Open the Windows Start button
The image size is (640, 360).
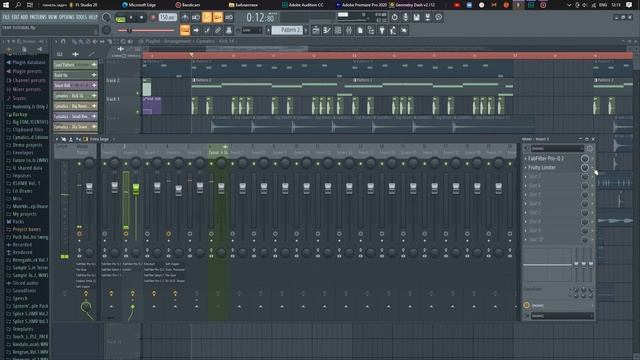[6, 5]
